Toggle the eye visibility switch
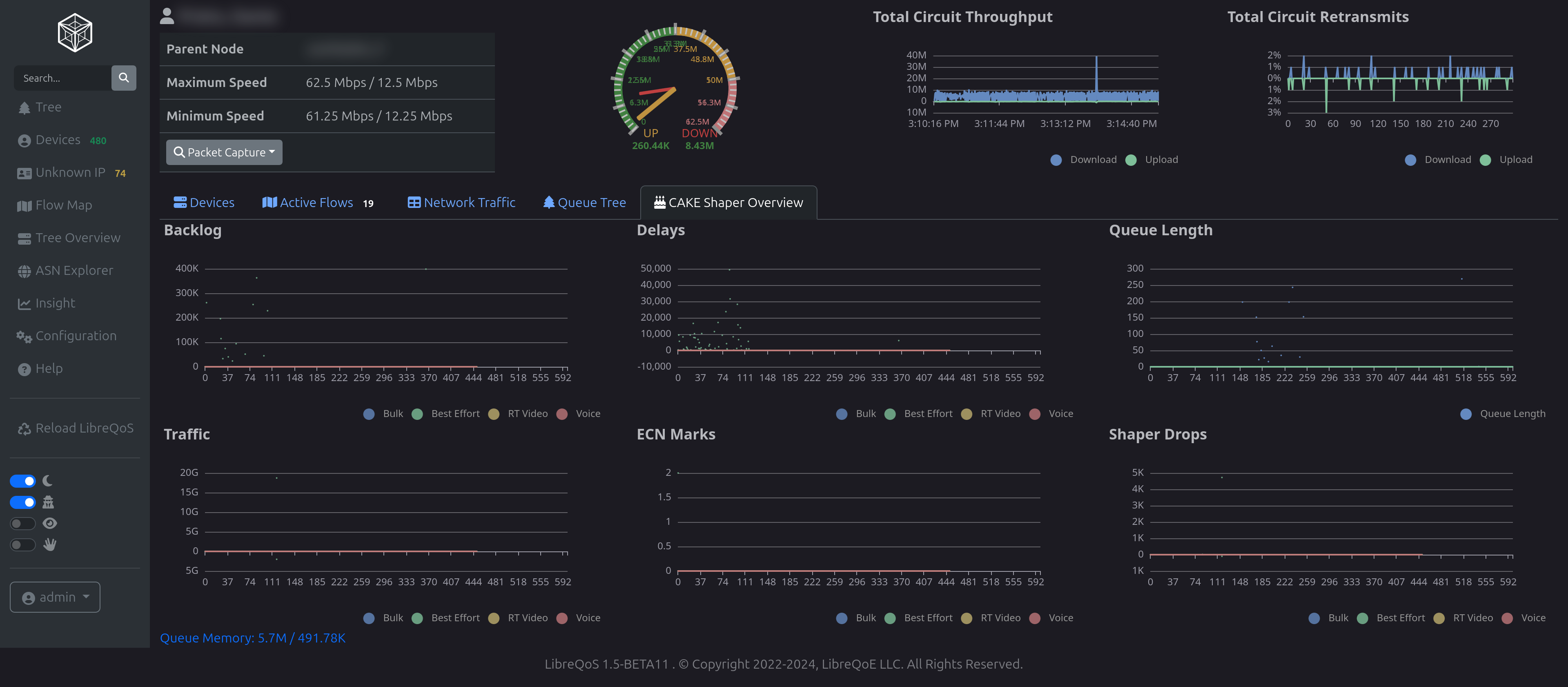 pyautogui.click(x=23, y=523)
